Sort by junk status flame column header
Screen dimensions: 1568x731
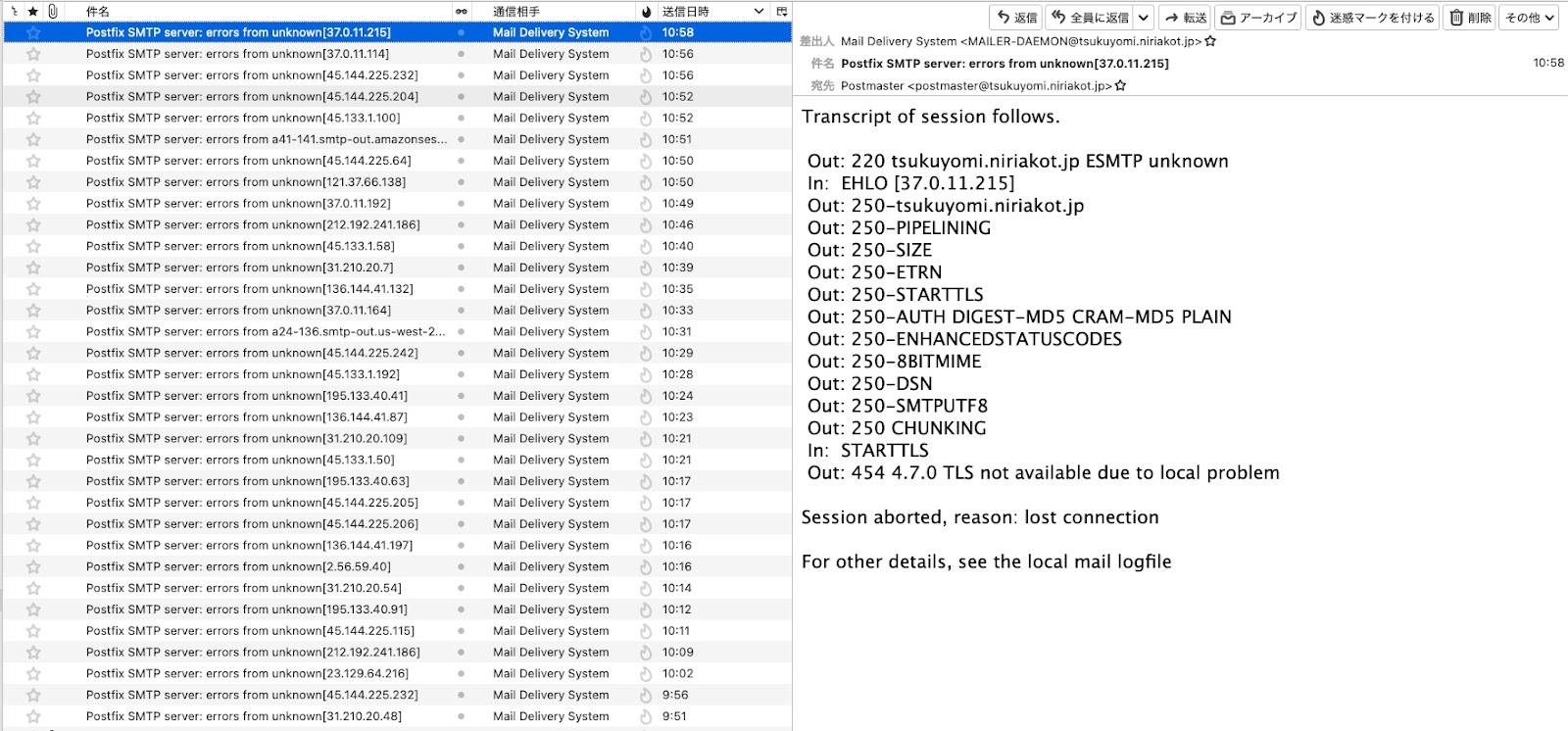(x=646, y=12)
